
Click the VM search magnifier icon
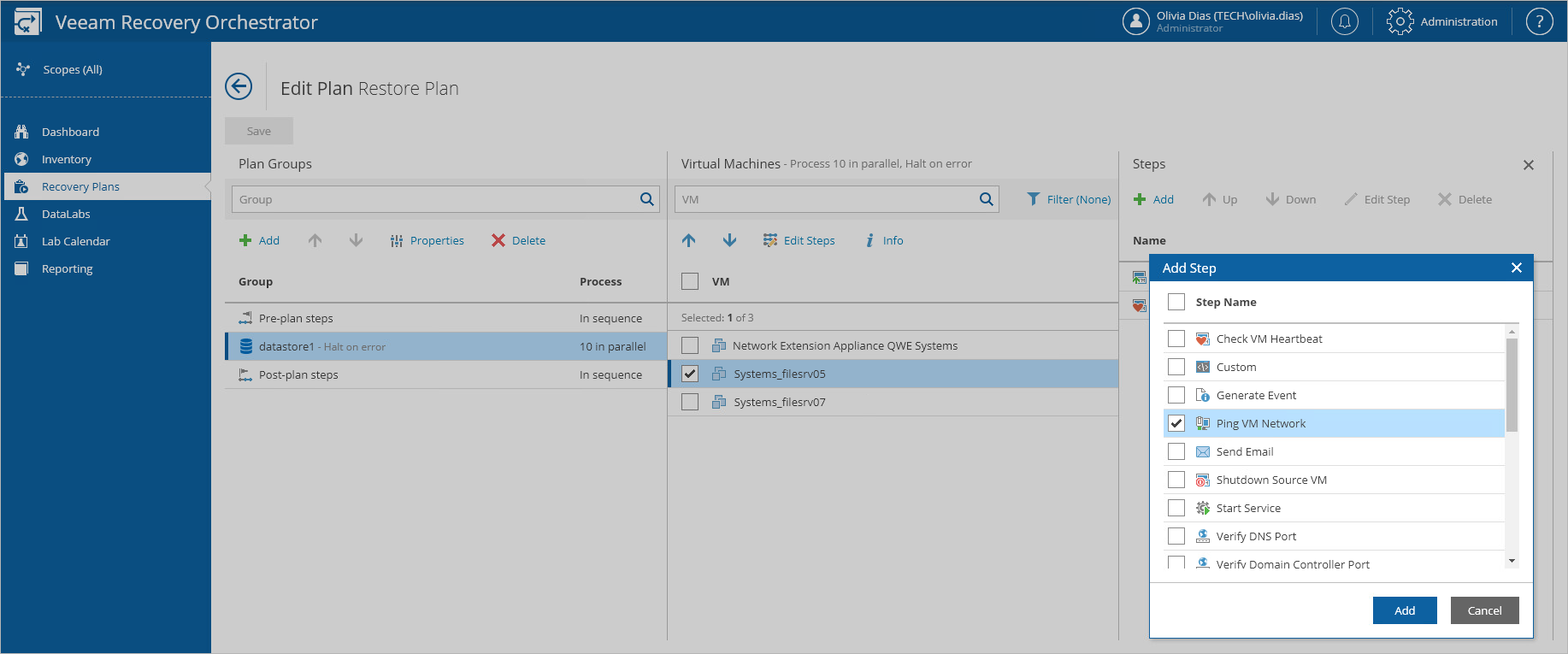[987, 199]
